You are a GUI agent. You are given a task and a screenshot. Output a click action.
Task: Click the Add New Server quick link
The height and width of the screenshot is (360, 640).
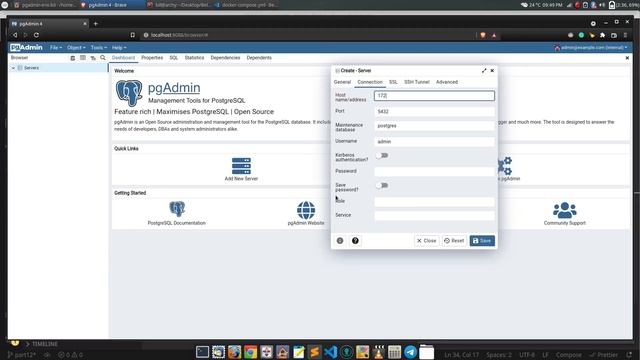tap(241, 169)
